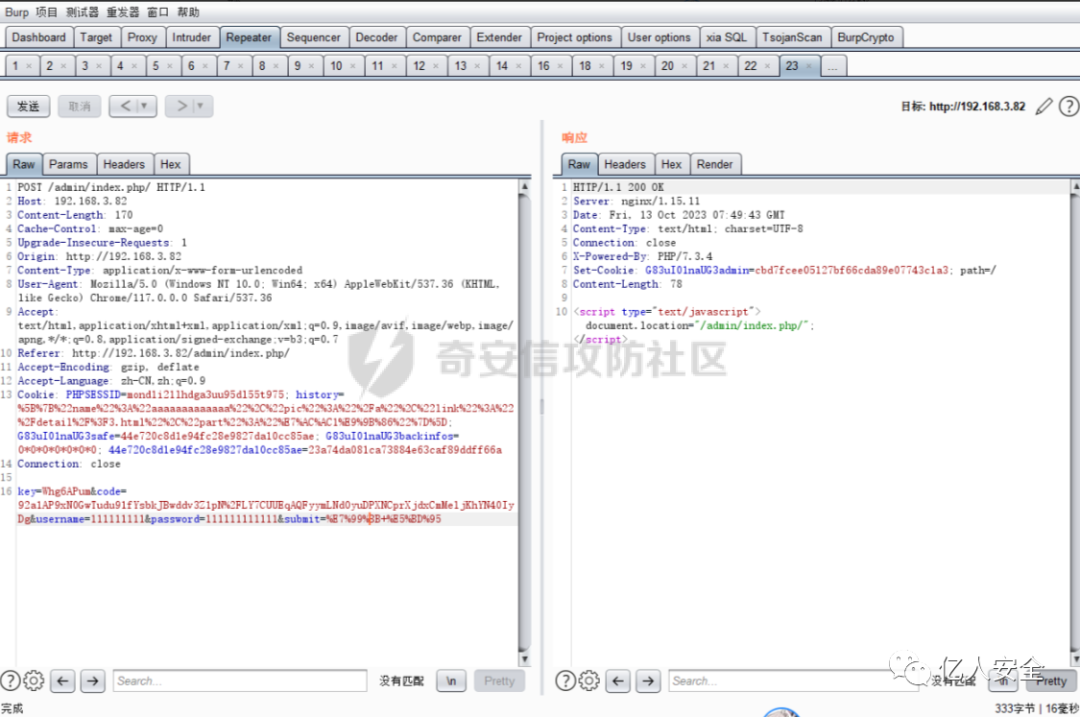The width and height of the screenshot is (1080, 717).
Task: Toggle Pretty view in request pane
Action: click(499, 680)
